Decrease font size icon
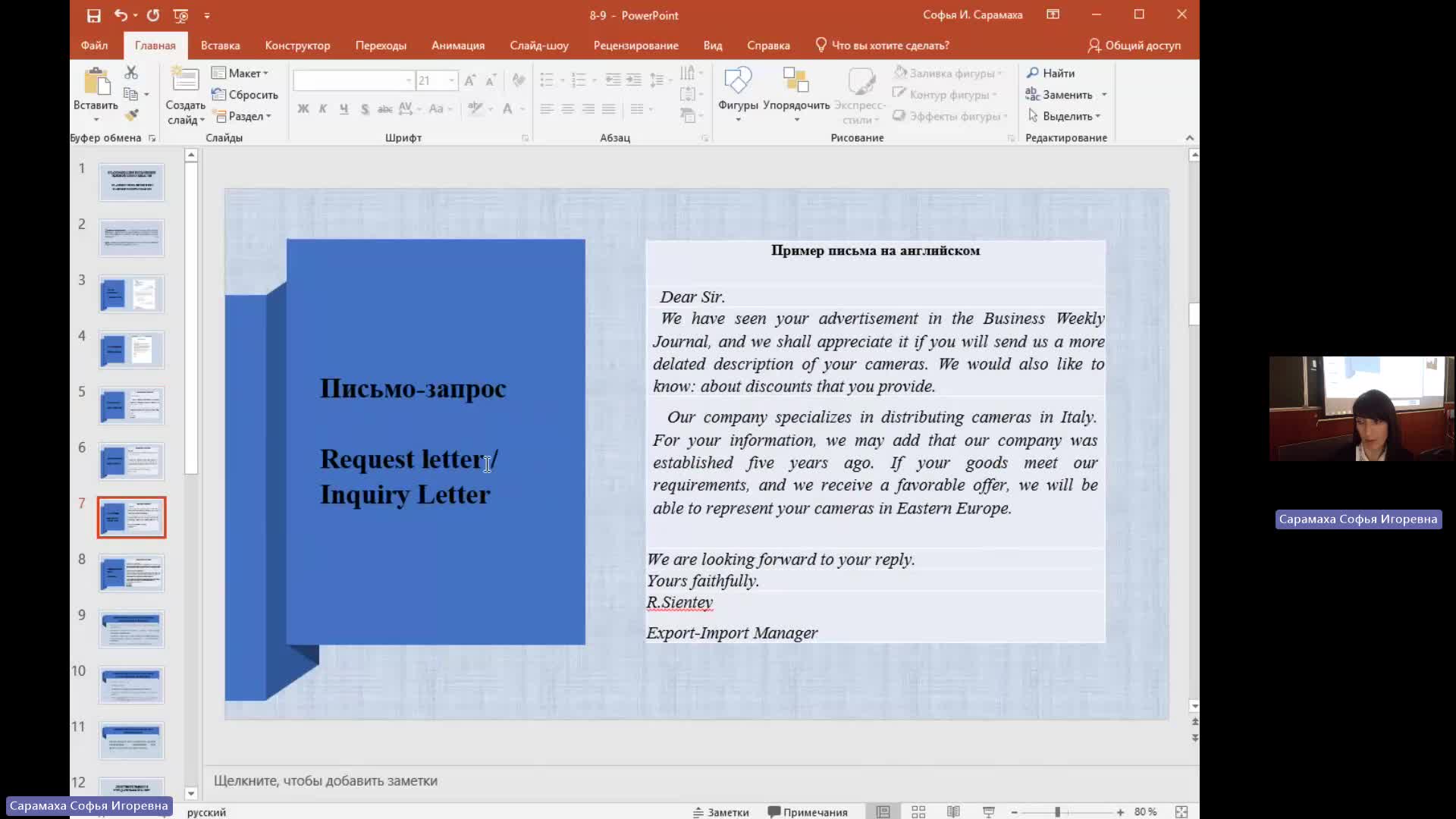1456x819 pixels. tap(491, 80)
